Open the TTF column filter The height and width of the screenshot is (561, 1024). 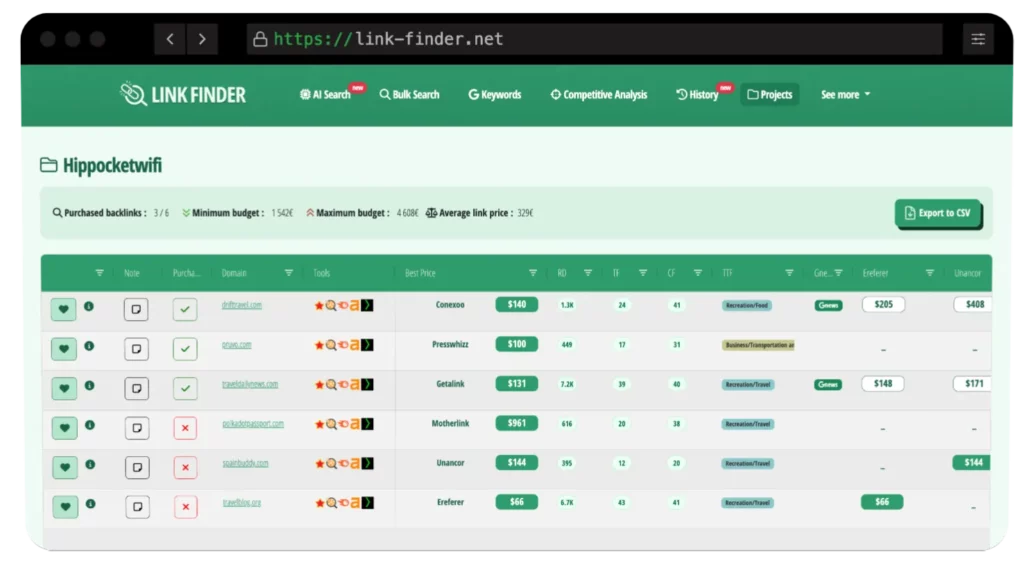click(789, 273)
